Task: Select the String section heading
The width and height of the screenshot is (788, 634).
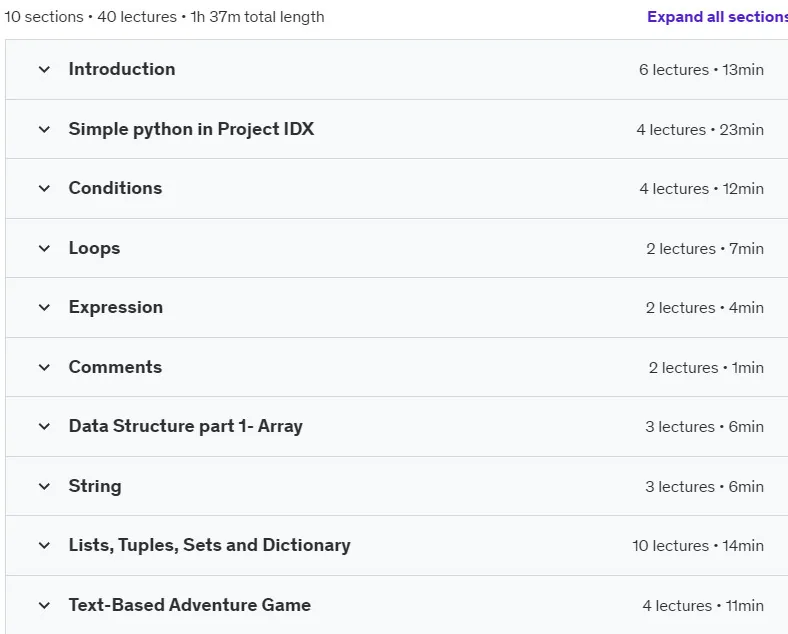Action: (x=95, y=486)
